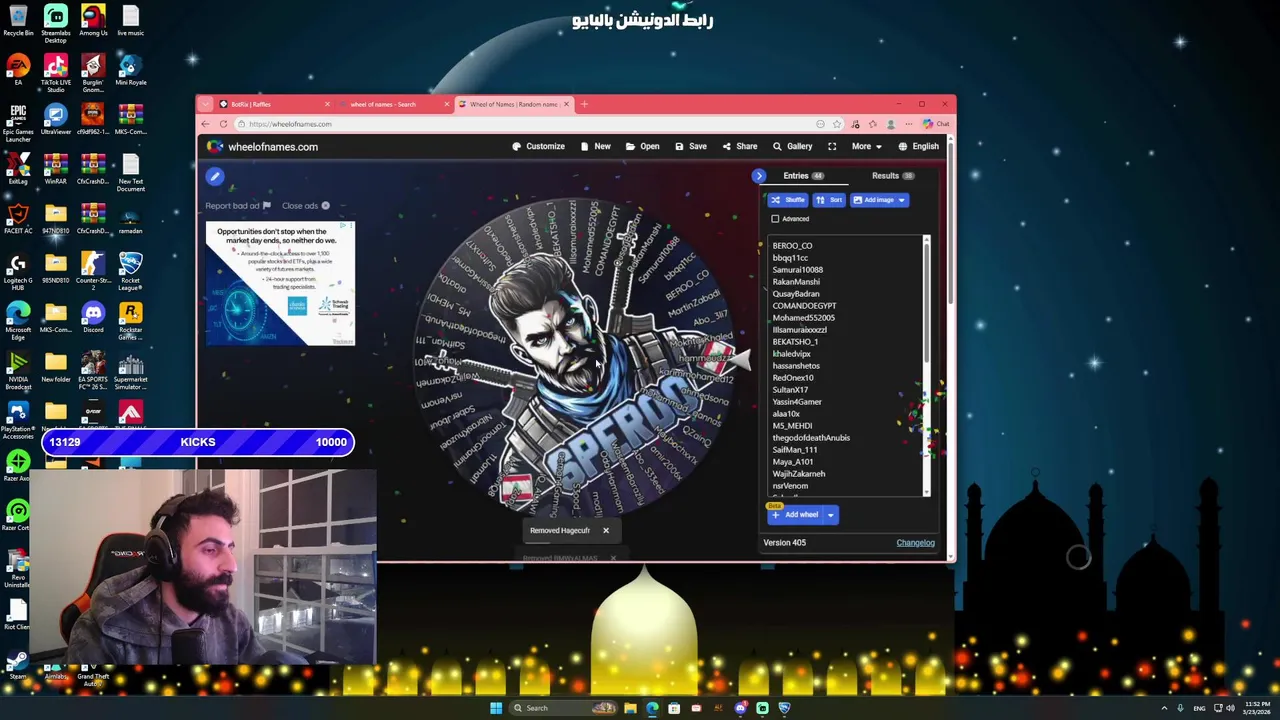Image resolution: width=1280 pixels, height=720 pixels.
Task: Open Epic Games Launcher icon
Action: 18,122
